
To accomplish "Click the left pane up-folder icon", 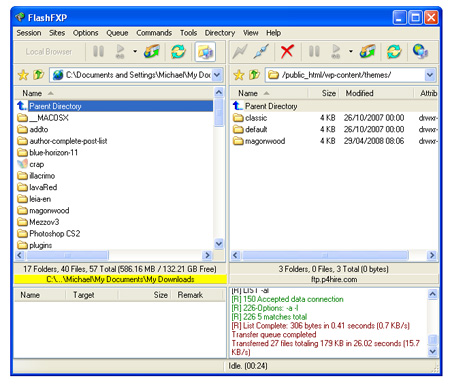I will click(x=38, y=75).
